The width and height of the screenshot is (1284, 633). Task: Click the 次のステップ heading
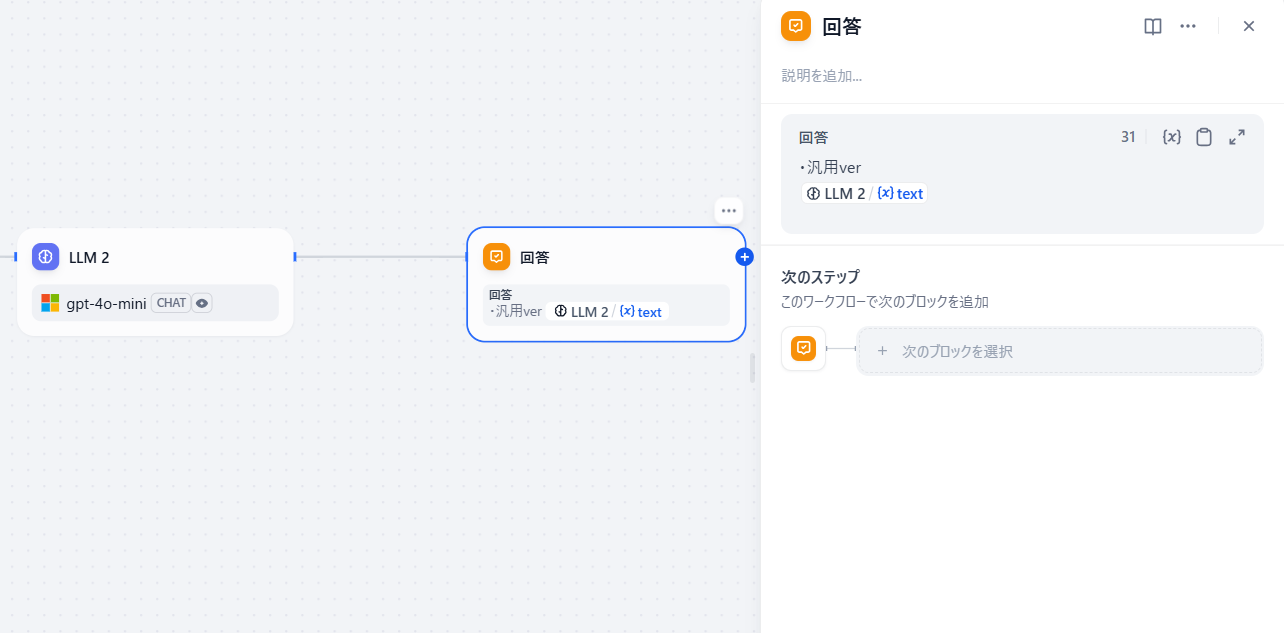click(820, 277)
